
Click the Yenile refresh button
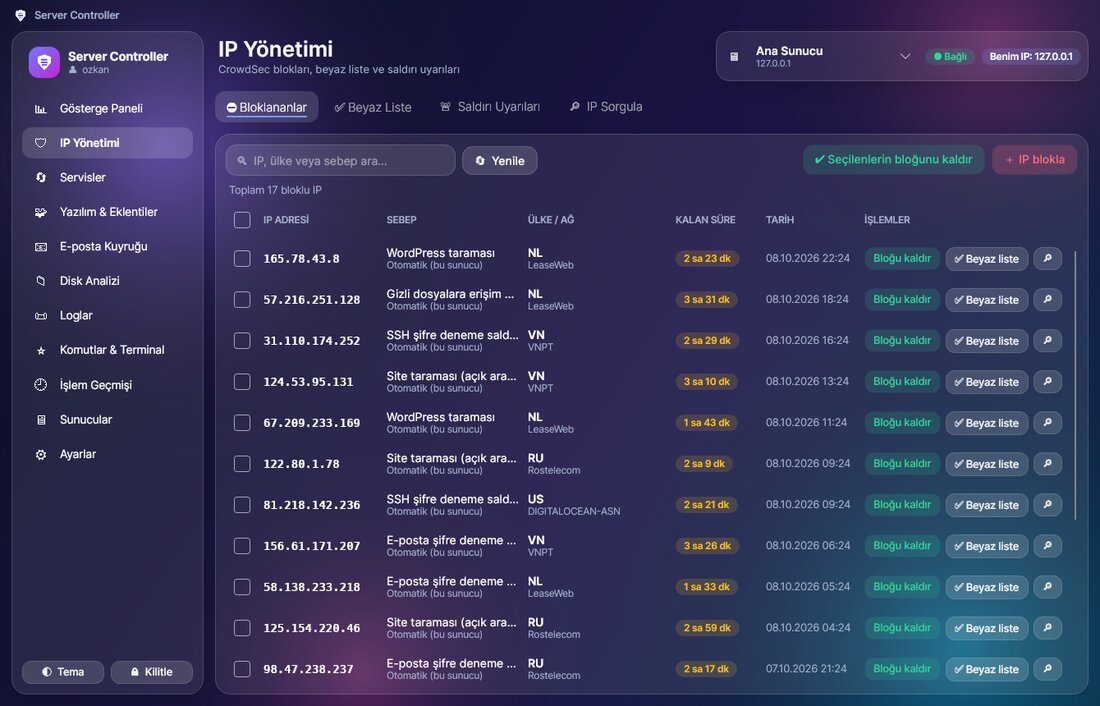click(x=499, y=161)
